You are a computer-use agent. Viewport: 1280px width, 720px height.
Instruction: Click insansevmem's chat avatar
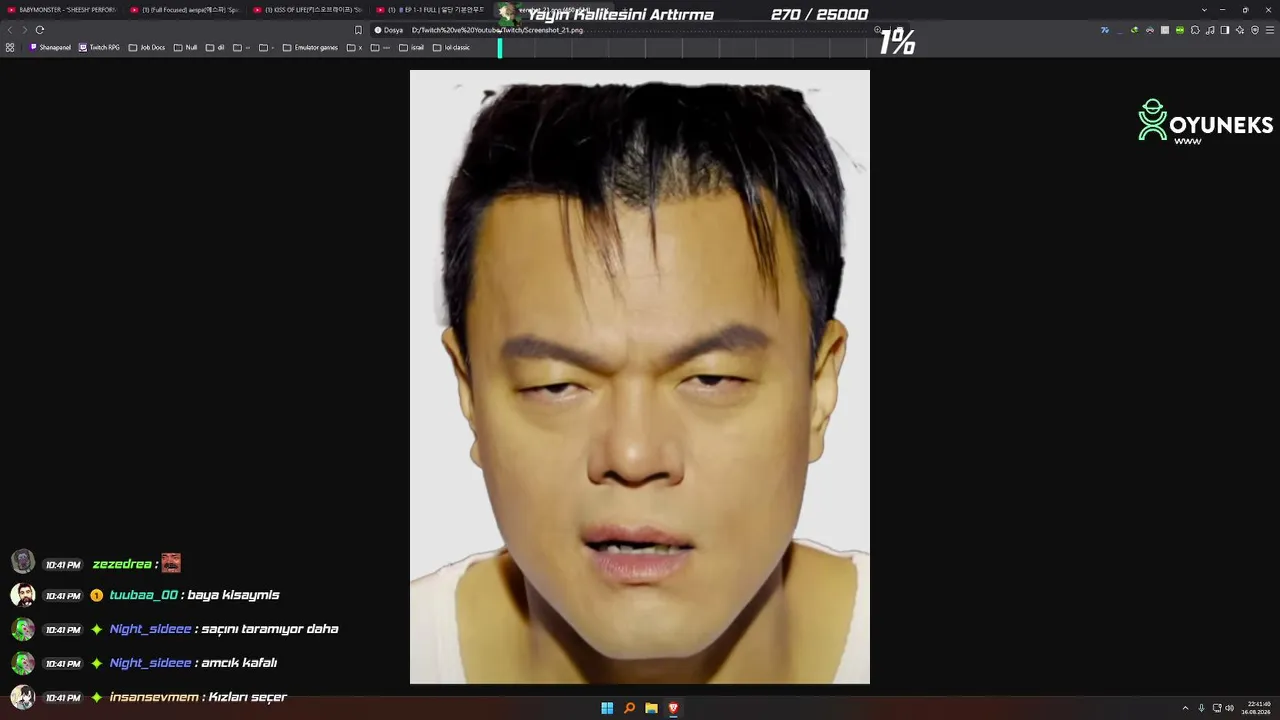tap(23, 697)
